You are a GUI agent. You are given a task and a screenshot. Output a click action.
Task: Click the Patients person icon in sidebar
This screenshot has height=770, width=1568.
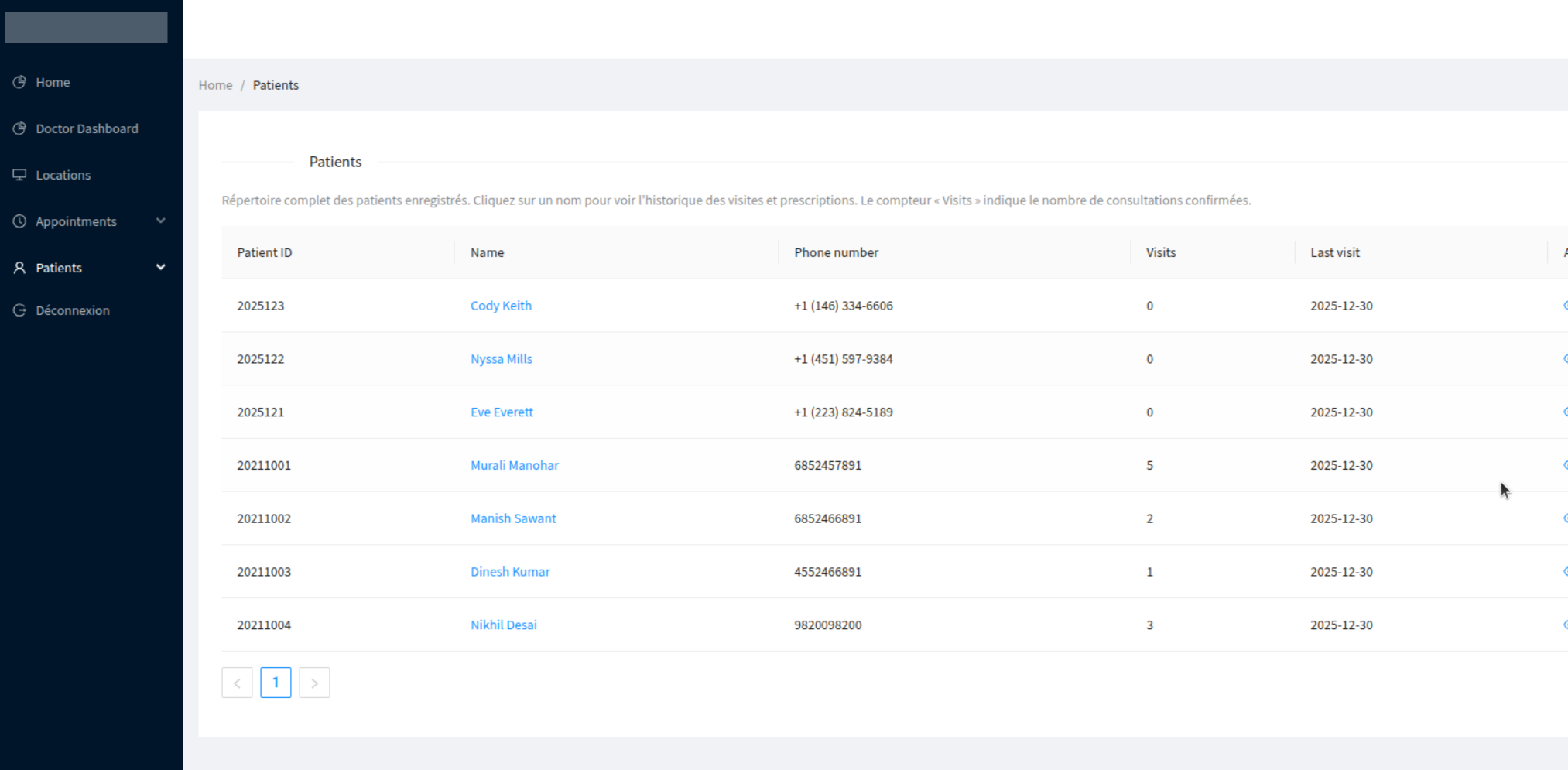click(19, 267)
